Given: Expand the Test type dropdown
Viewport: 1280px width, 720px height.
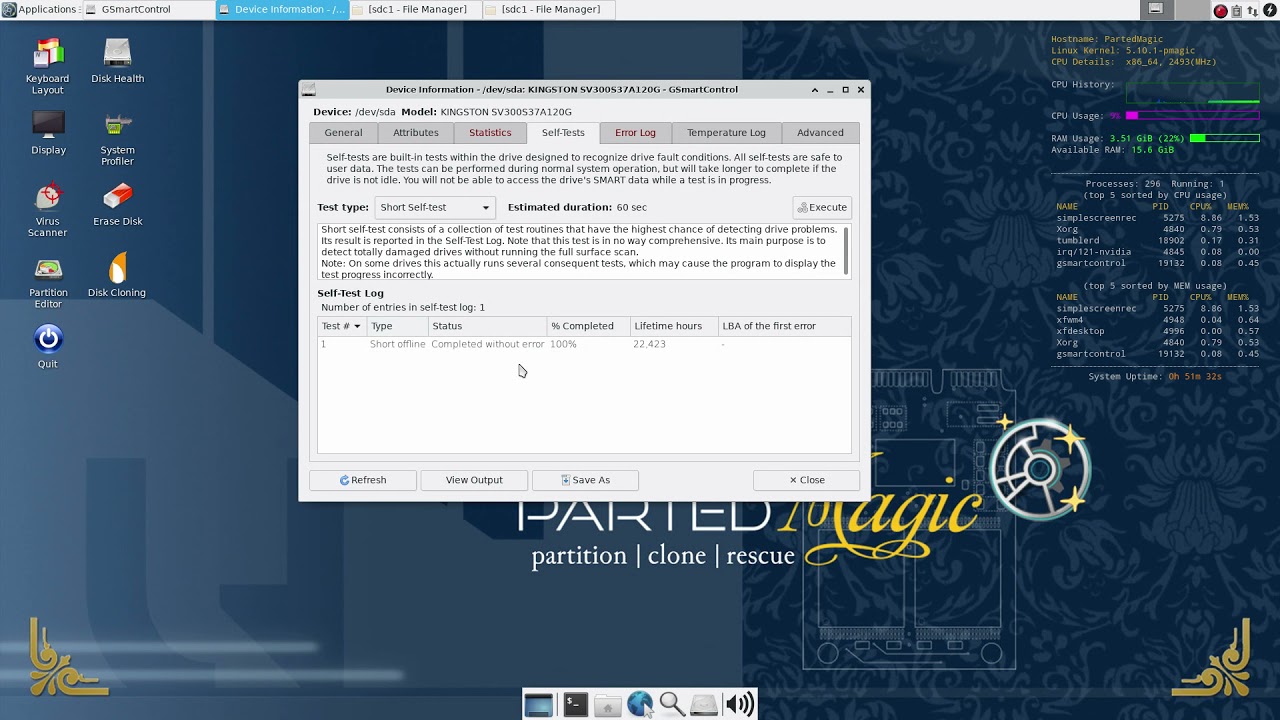Looking at the screenshot, I should pos(435,207).
